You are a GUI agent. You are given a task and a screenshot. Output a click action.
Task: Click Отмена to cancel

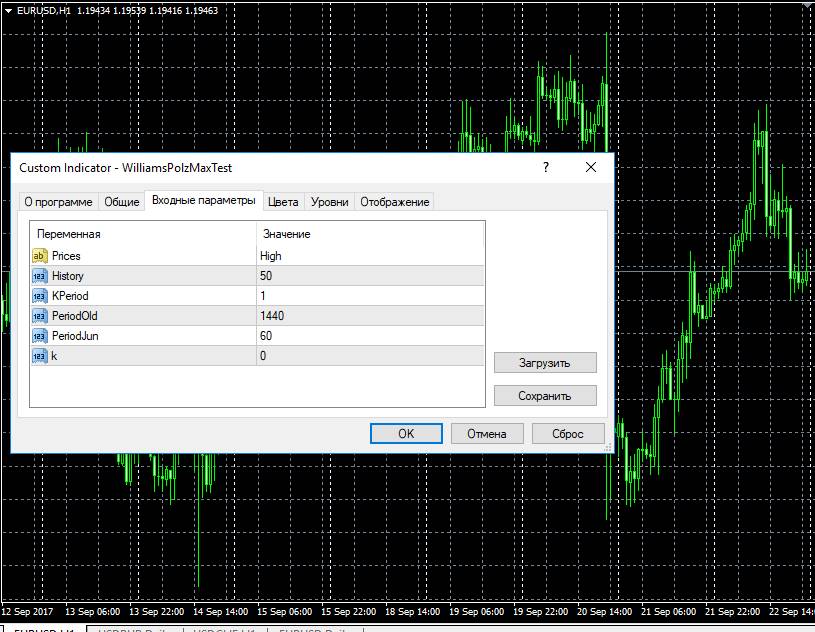[x=487, y=433]
